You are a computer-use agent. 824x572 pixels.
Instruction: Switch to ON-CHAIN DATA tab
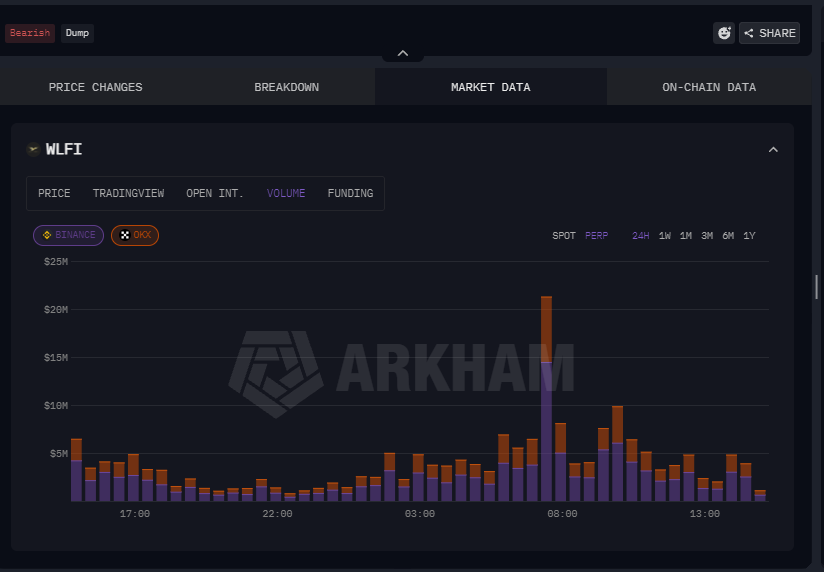[709, 87]
